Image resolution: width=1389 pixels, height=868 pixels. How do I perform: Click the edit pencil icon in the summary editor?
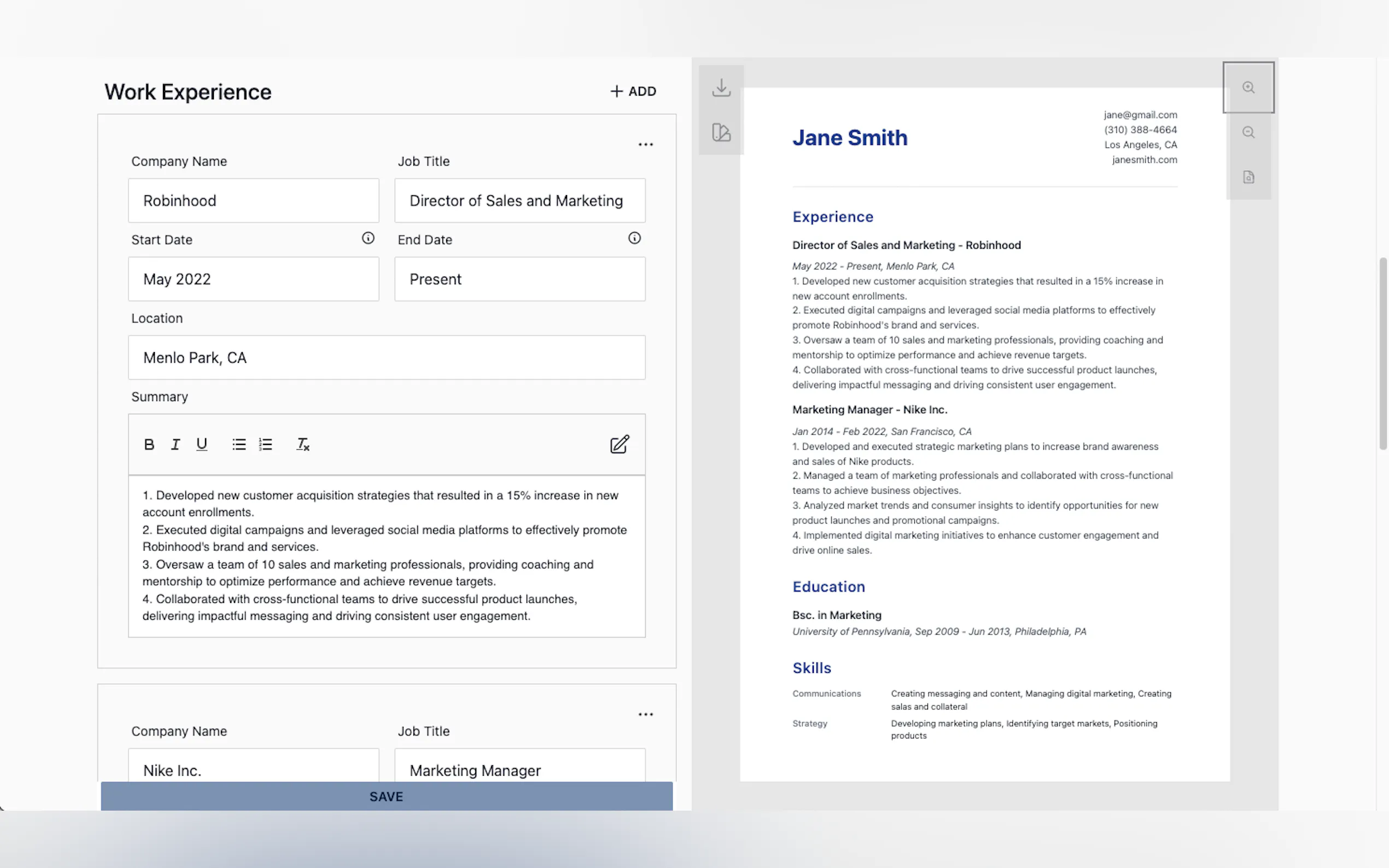click(x=619, y=444)
